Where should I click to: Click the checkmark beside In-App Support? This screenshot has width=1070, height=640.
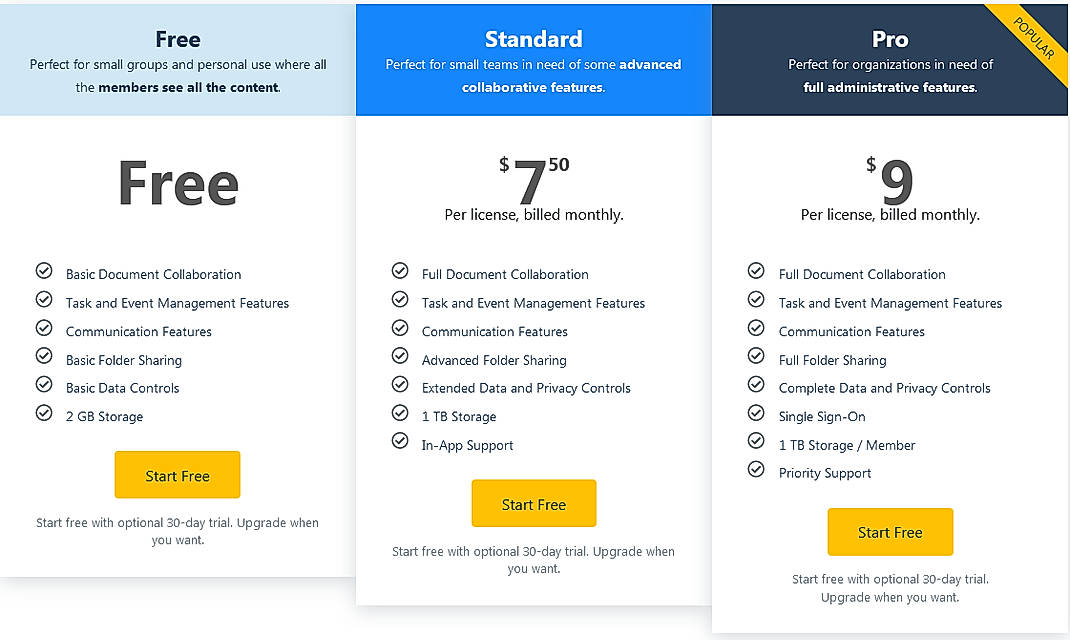click(401, 441)
